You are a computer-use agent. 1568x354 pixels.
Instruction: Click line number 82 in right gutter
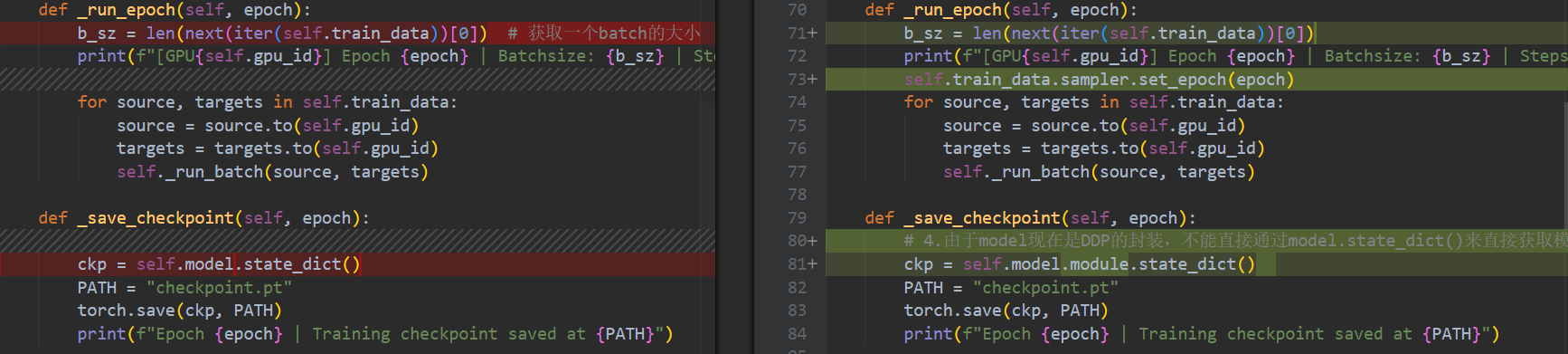(797, 288)
